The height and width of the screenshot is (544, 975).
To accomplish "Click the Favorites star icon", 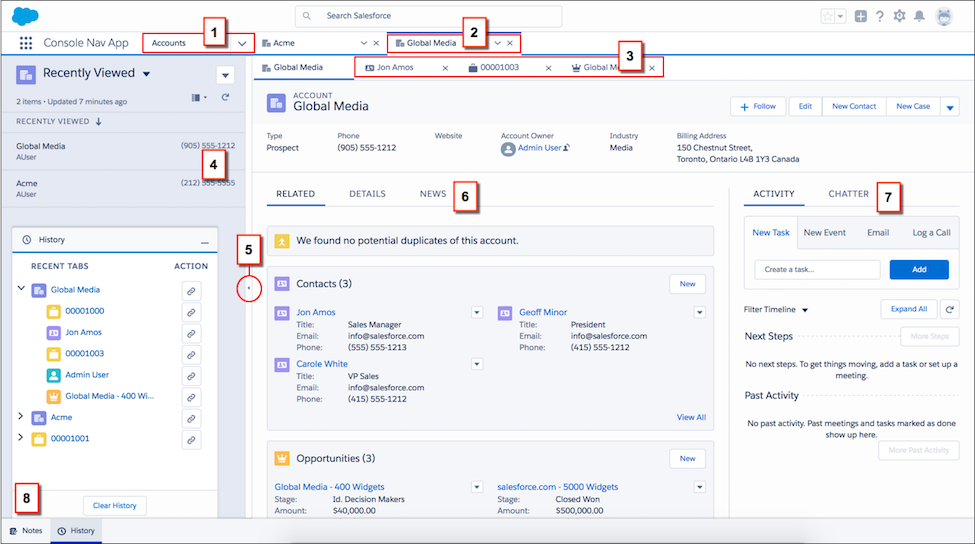I will (828, 17).
